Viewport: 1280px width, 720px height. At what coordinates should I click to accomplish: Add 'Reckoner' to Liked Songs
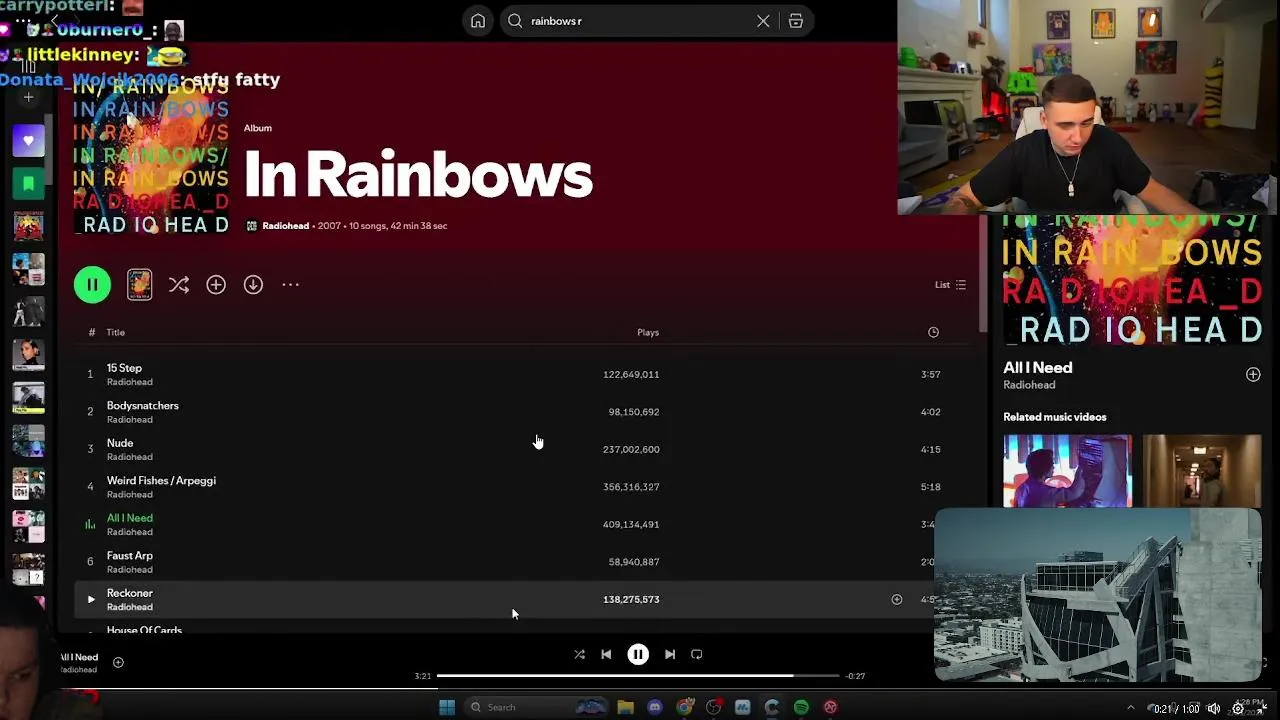click(897, 599)
